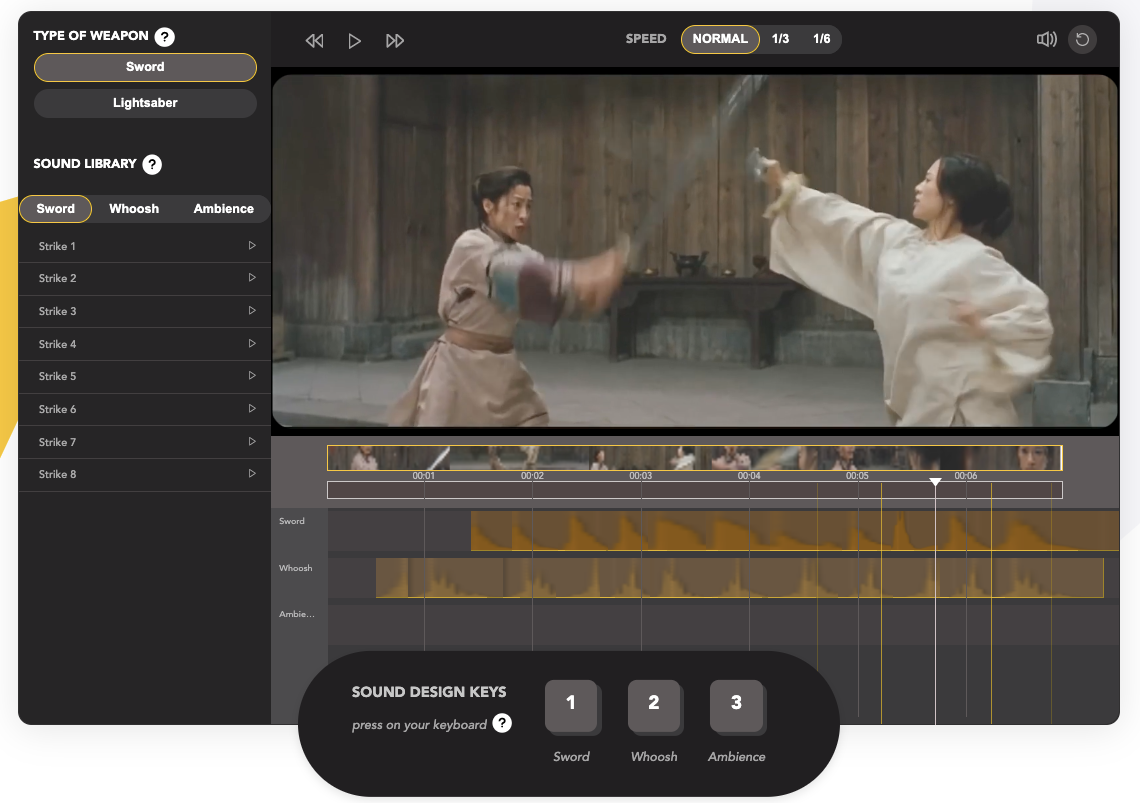Image resolution: width=1140 pixels, height=803 pixels.
Task: Mute the video with the speaker icon
Action: click(1046, 39)
